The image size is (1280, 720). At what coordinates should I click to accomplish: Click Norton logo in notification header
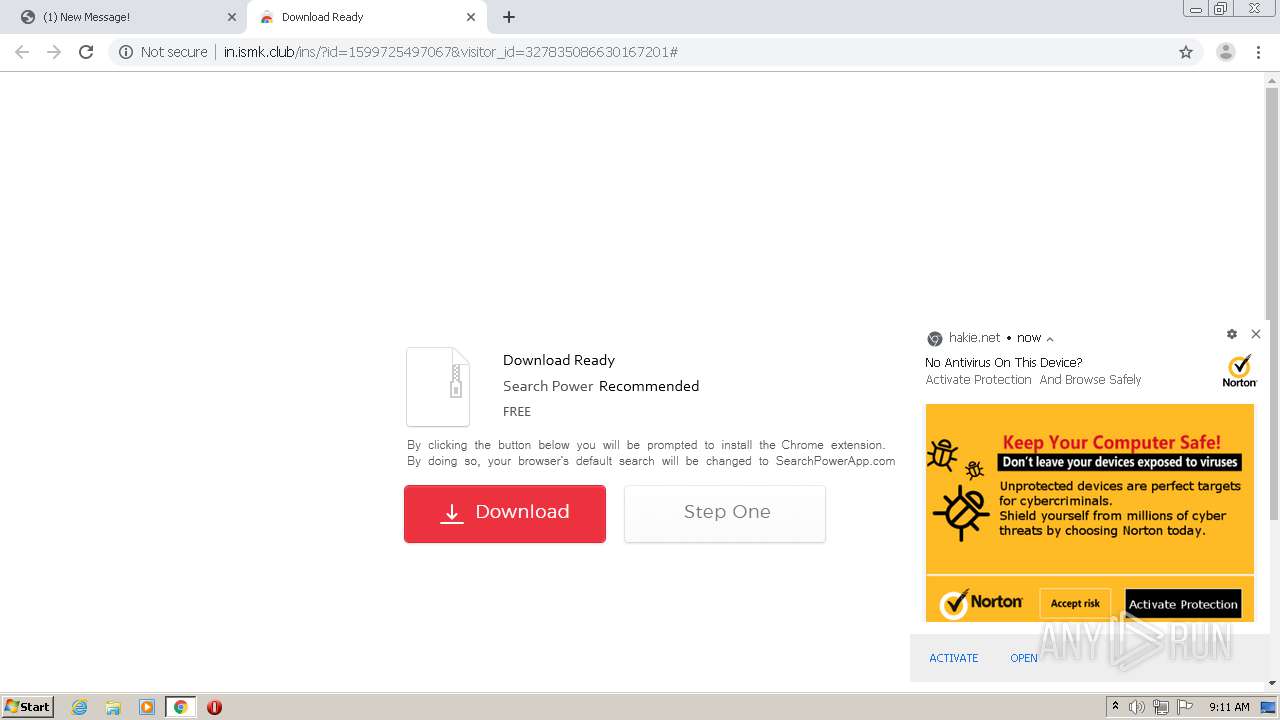click(1240, 371)
